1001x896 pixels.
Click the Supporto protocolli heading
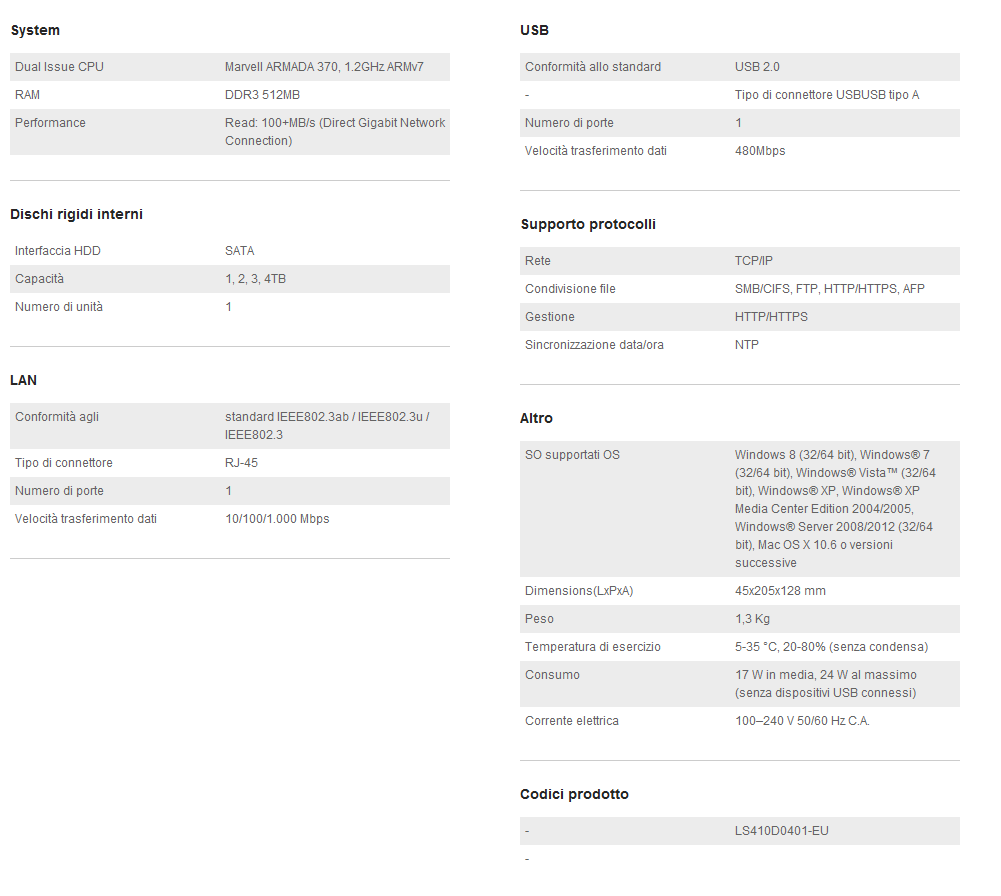(588, 224)
